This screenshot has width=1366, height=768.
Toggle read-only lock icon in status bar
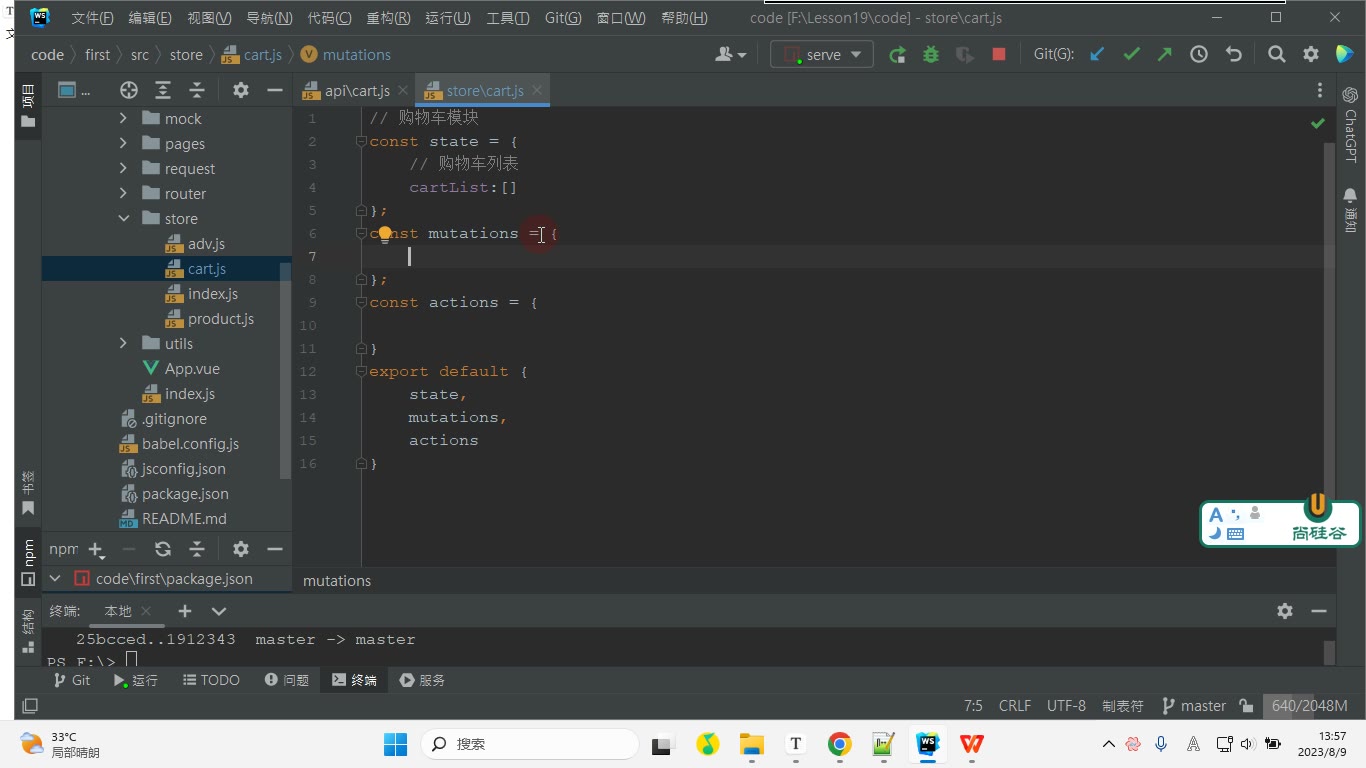click(x=1246, y=706)
